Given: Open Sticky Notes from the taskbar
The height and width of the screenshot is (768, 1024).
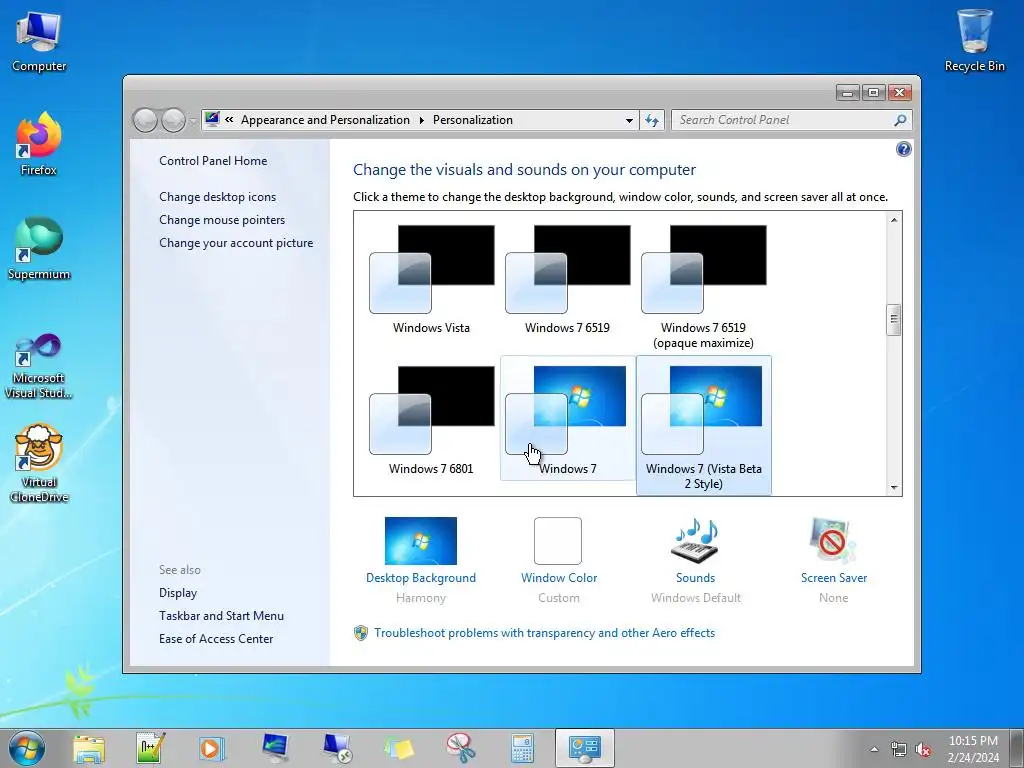Looking at the screenshot, I should (x=399, y=748).
